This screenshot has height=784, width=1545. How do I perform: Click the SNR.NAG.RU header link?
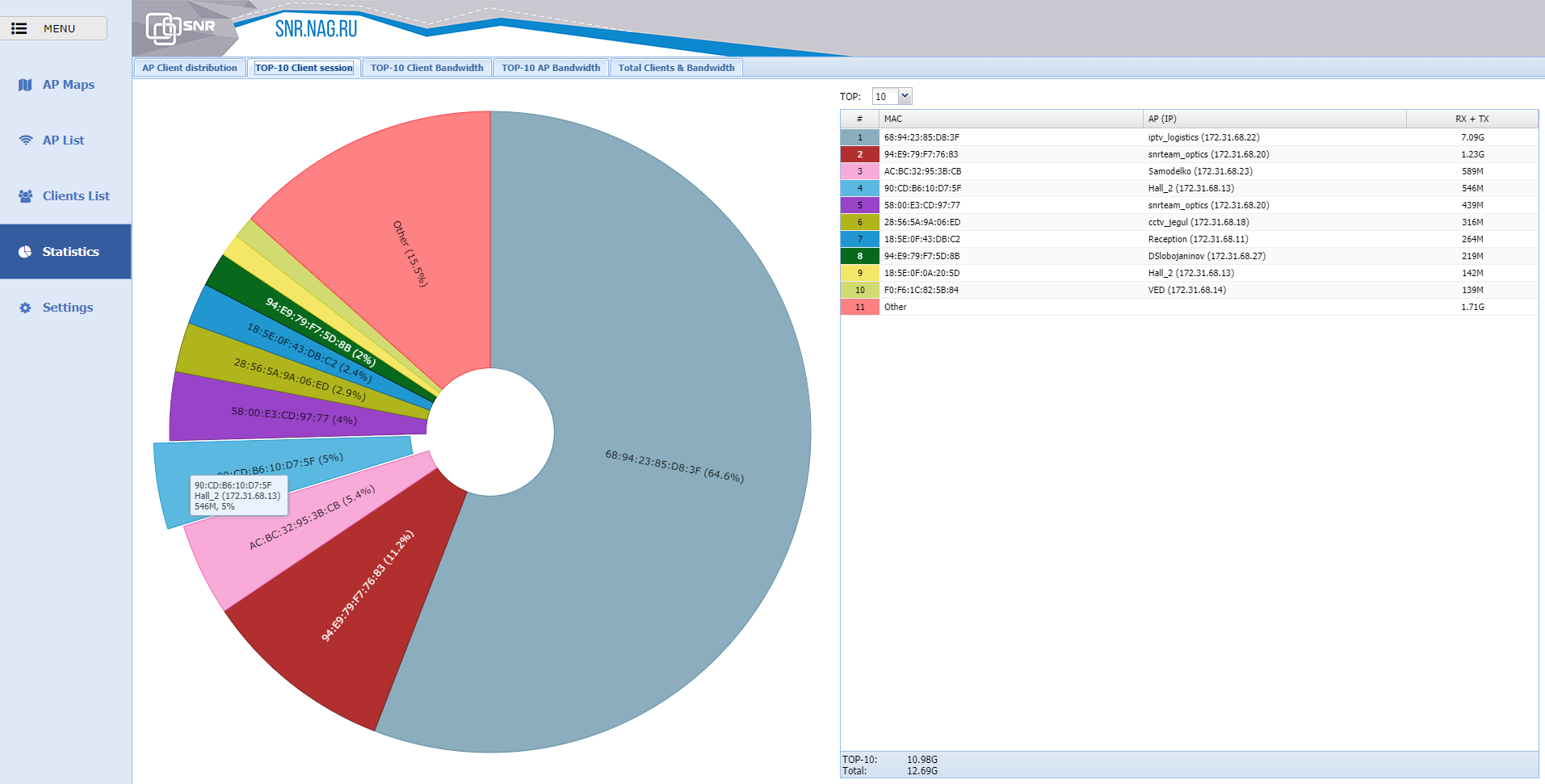point(316,29)
